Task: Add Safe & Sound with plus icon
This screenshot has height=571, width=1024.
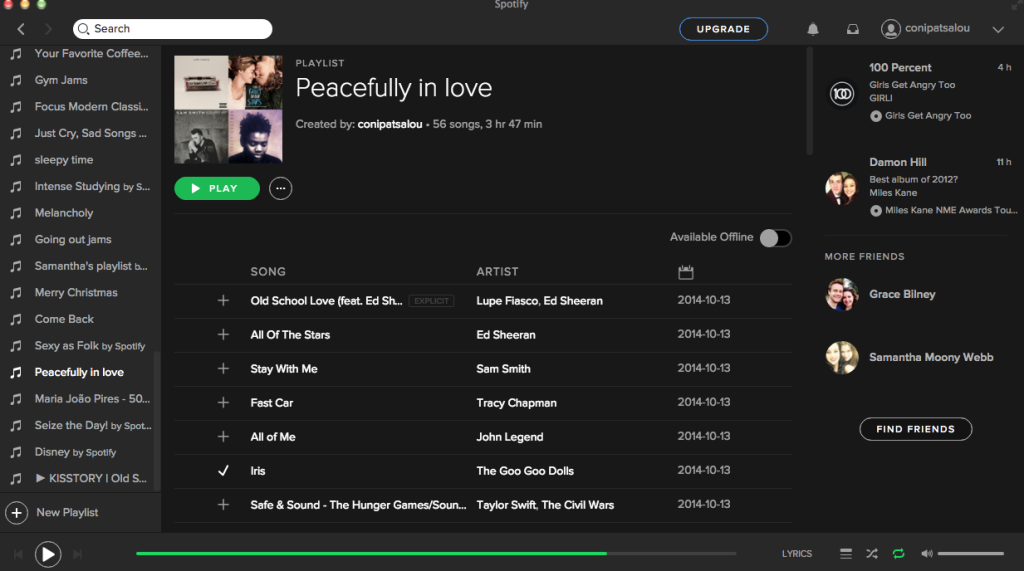Action: (x=223, y=504)
